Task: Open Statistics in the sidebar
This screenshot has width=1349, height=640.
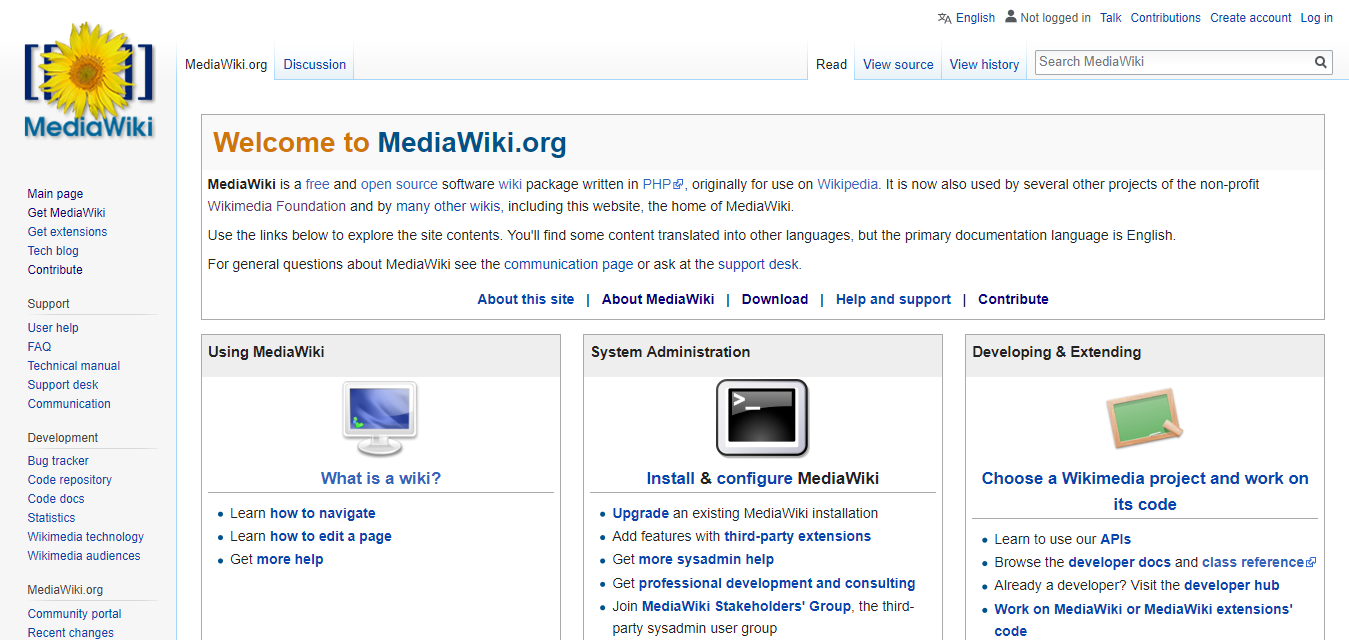Action: click(x=51, y=518)
